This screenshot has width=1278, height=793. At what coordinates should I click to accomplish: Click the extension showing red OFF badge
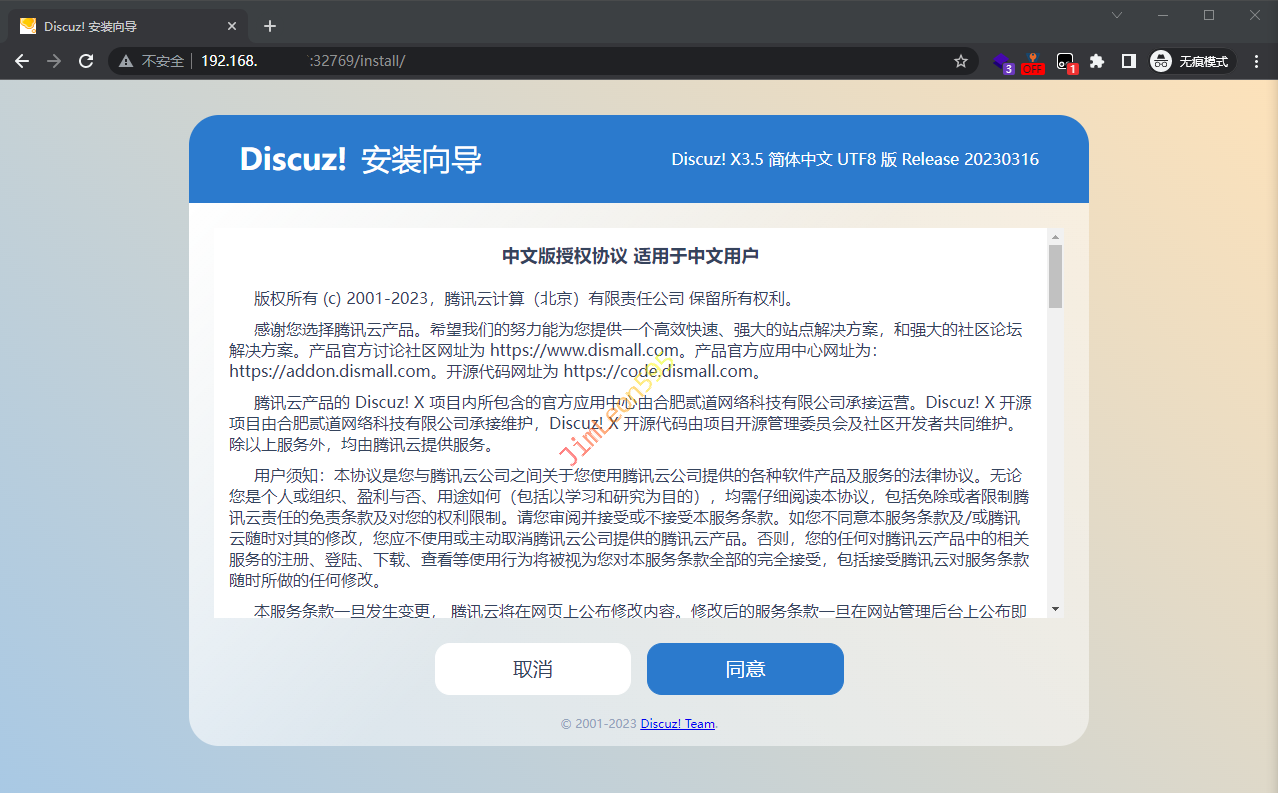pyautogui.click(x=1032, y=62)
